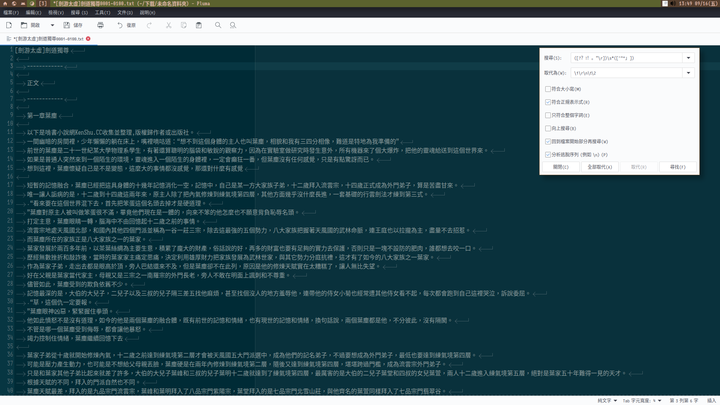720x405 pixels.
Task: Open the 說明 (Help) menu
Action: click(x=147, y=12)
